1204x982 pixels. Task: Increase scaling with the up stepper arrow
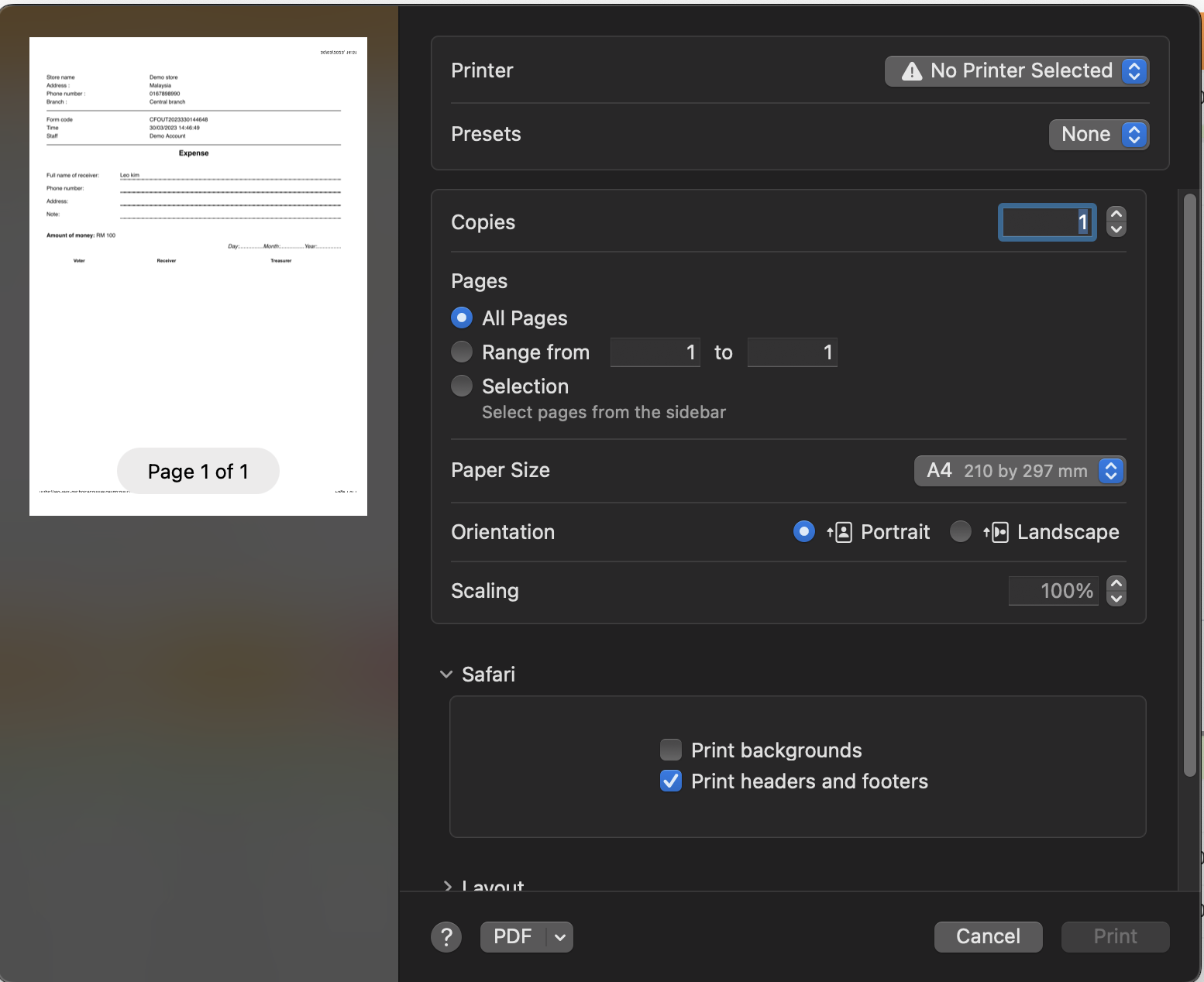(1116, 583)
